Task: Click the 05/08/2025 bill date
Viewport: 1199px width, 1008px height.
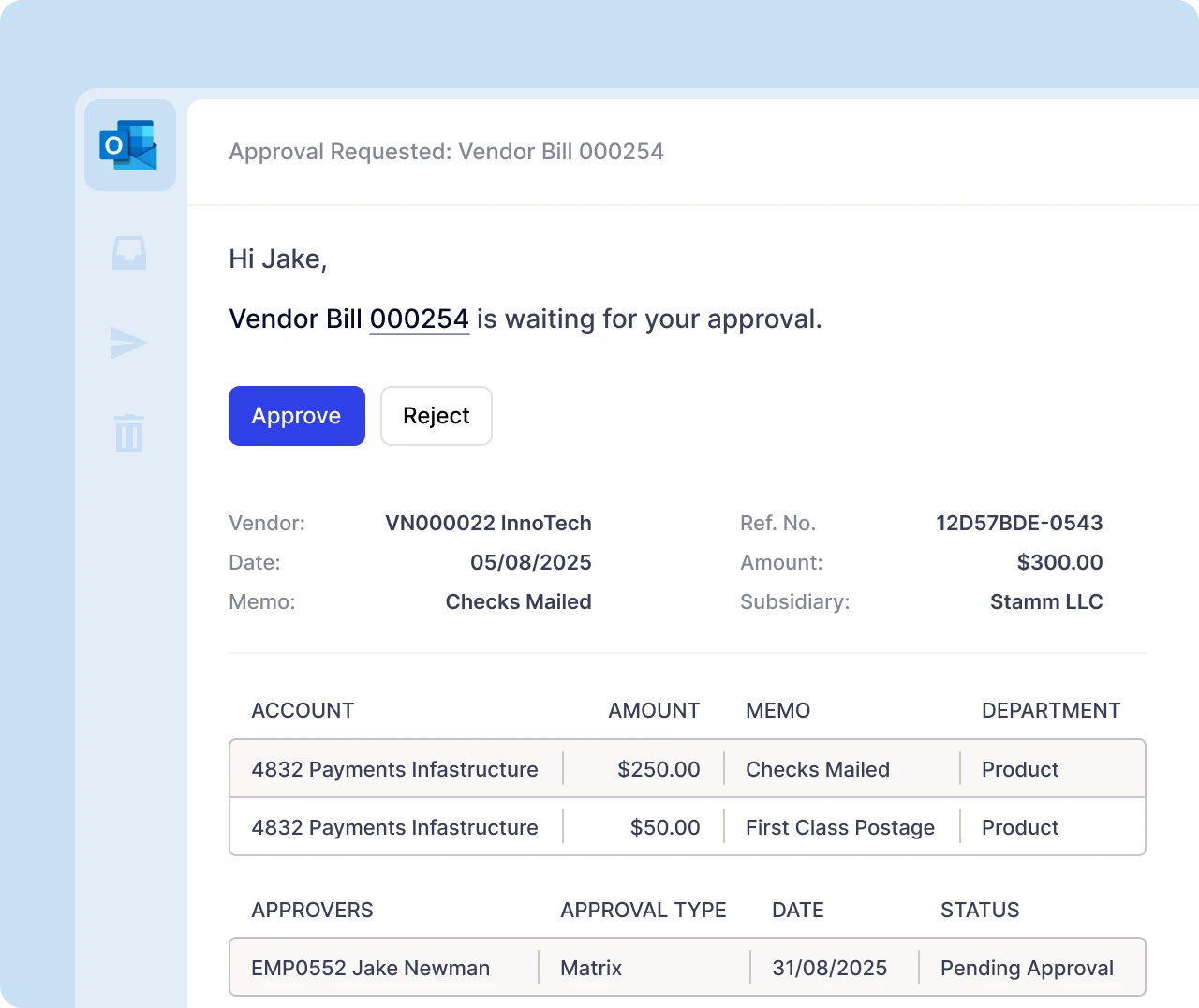Action: tap(530, 562)
